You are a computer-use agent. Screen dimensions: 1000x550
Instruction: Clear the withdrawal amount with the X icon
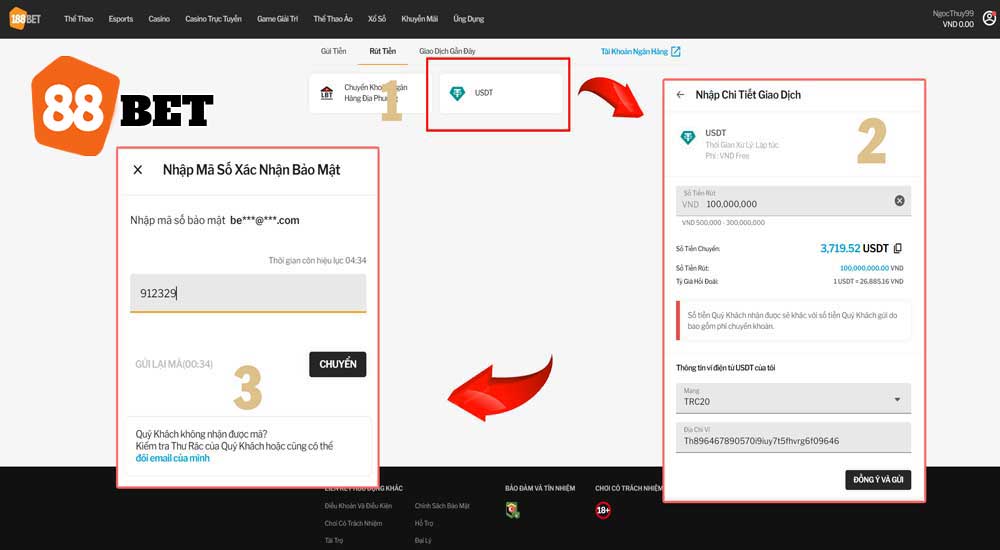(x=899, y=200)
